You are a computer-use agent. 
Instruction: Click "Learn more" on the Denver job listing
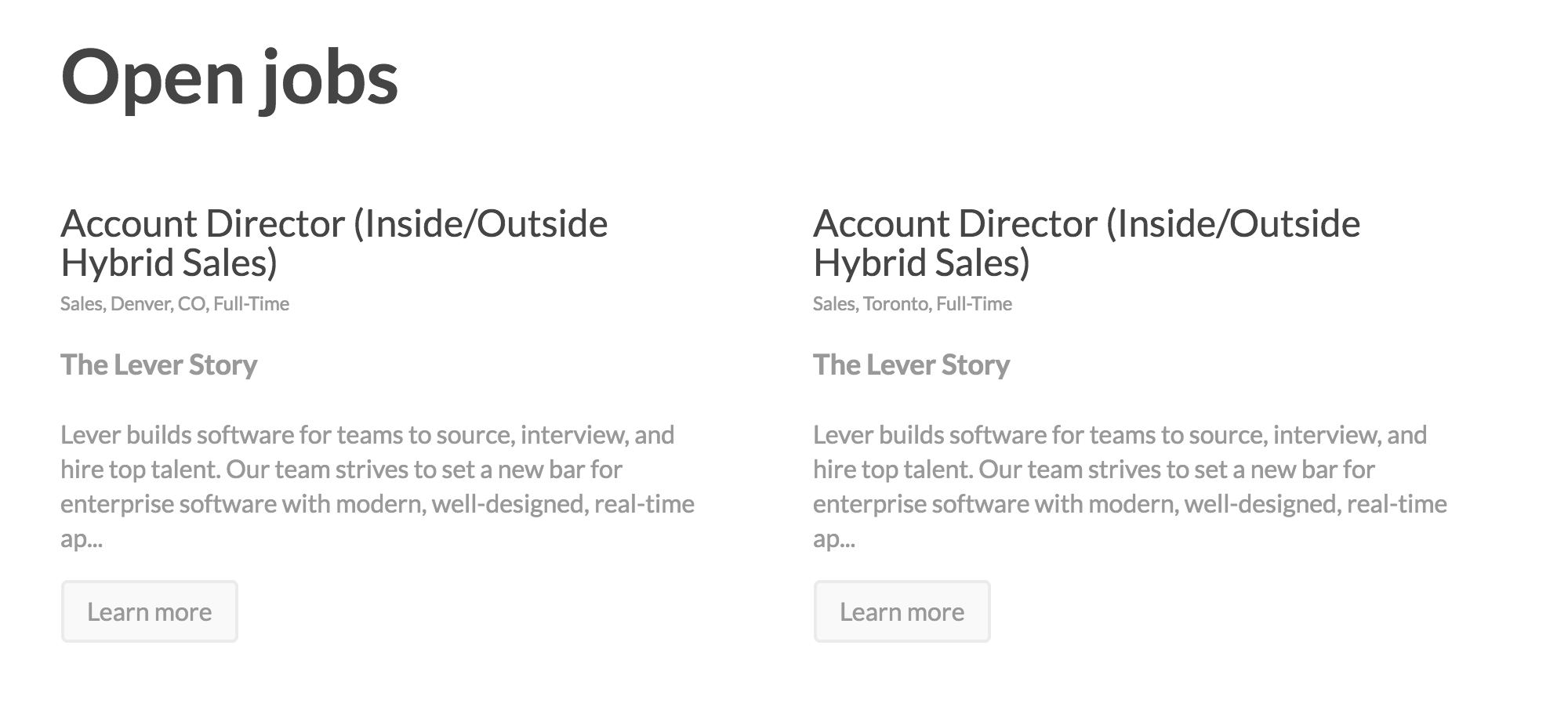[x=149, y=611]
